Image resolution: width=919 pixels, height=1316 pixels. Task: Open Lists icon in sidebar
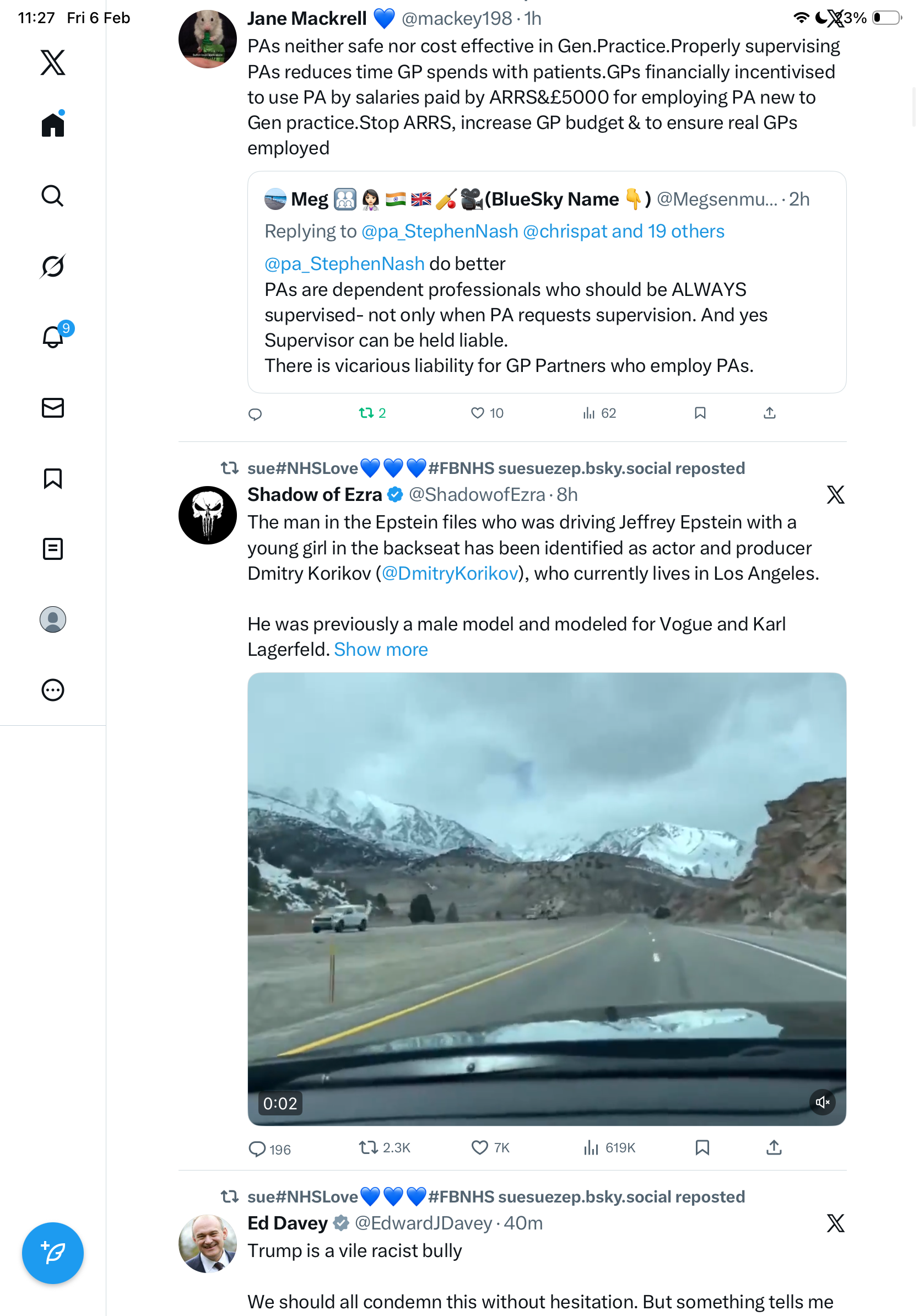pos(53,548)
